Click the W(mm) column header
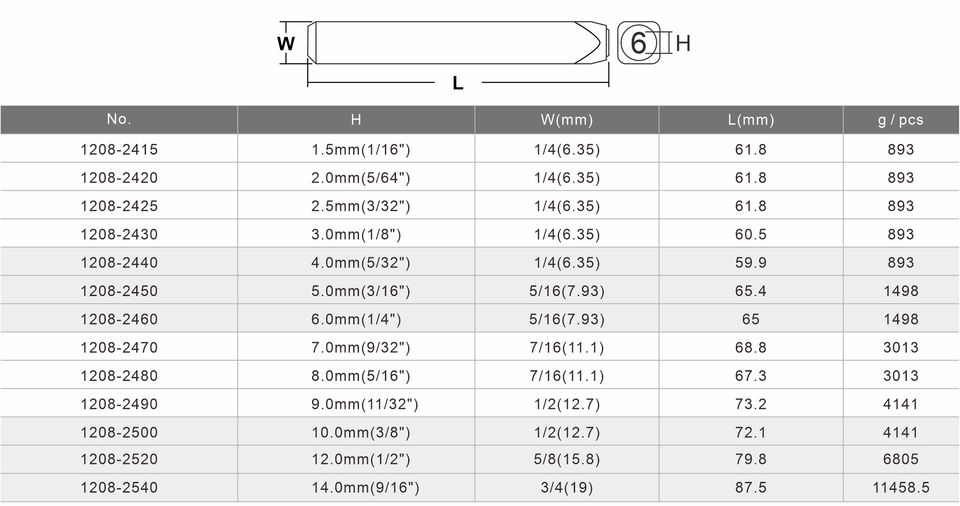The height and width of the screenshot is (506, 960). click(x=566, y=119)
